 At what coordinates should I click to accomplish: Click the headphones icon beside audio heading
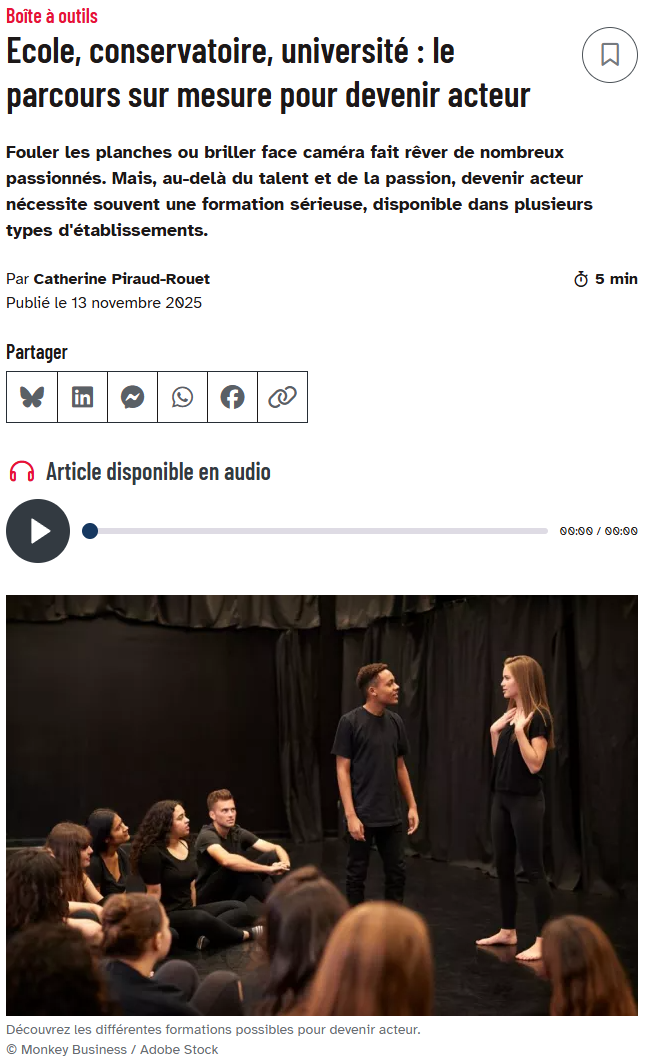point(22,471)
